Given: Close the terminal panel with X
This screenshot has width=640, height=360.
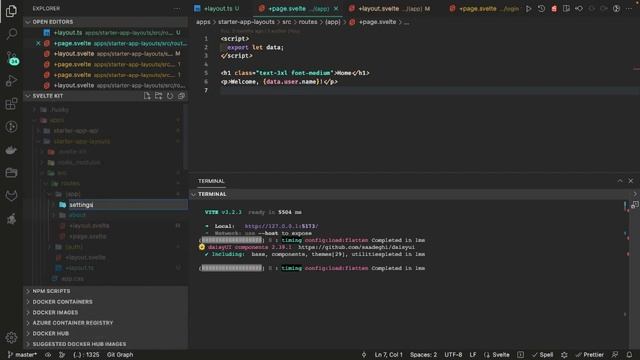Looking at the screenshot, I should coord(631,181).
